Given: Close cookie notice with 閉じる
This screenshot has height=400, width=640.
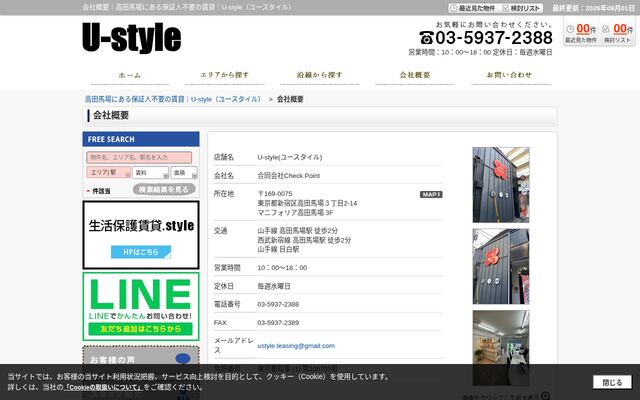Looking at the screenshot, I should pyautogui.click(x=612, y=382).
